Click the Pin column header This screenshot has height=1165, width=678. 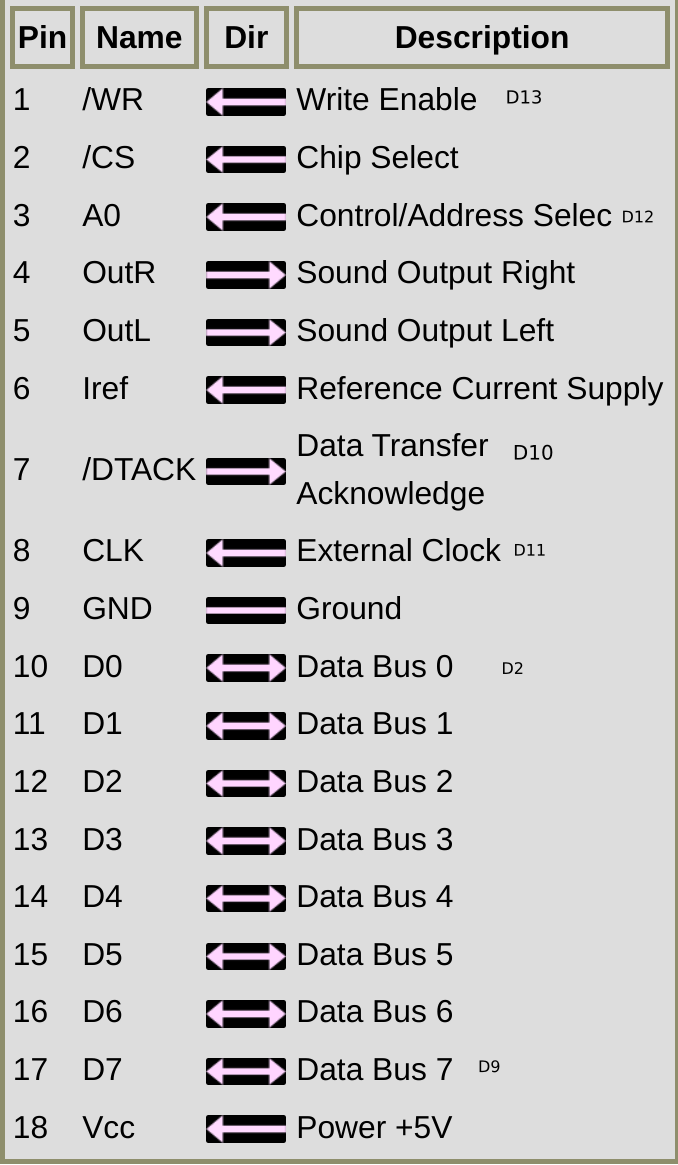[x=42, y=37]
